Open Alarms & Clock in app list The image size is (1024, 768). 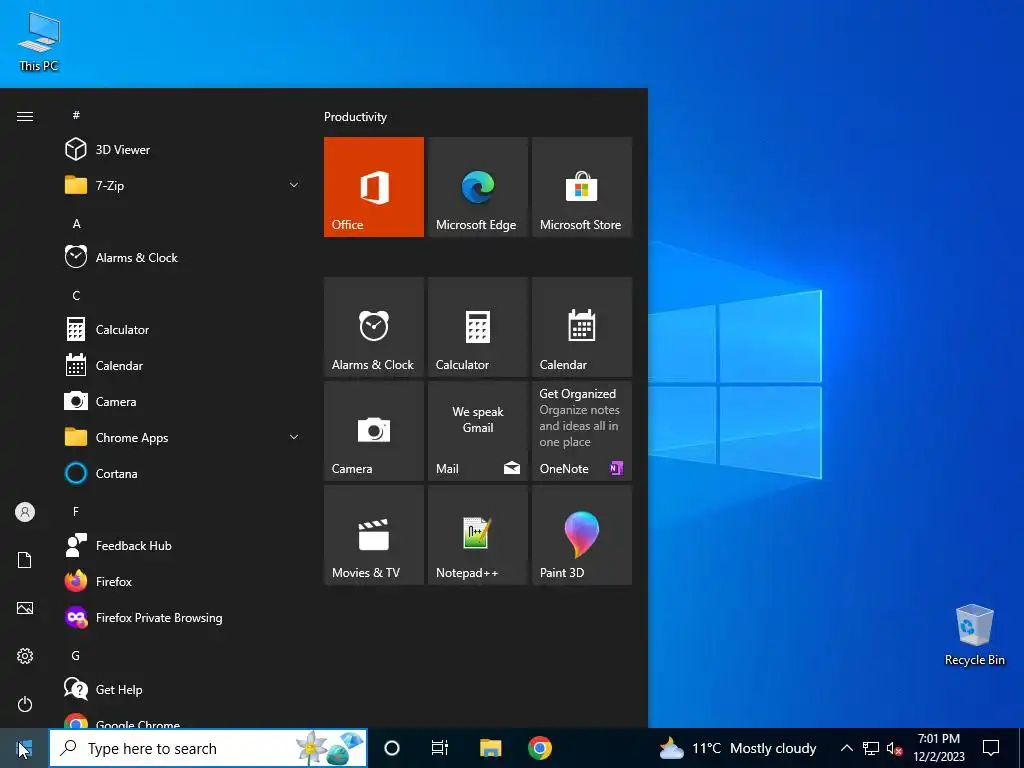pyautogui.click(x=182, y=257)
